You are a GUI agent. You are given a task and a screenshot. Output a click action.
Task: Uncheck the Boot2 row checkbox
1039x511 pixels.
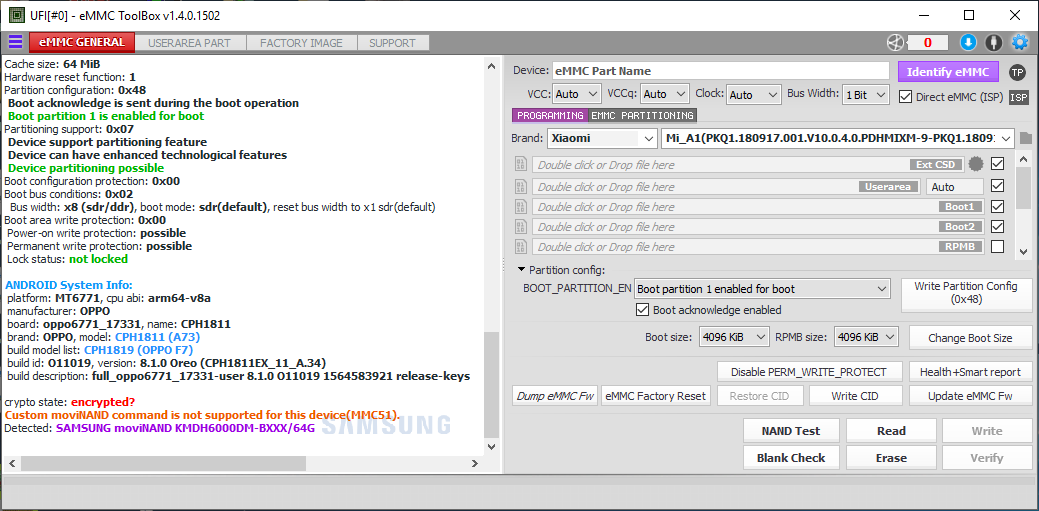pos(997,226)
